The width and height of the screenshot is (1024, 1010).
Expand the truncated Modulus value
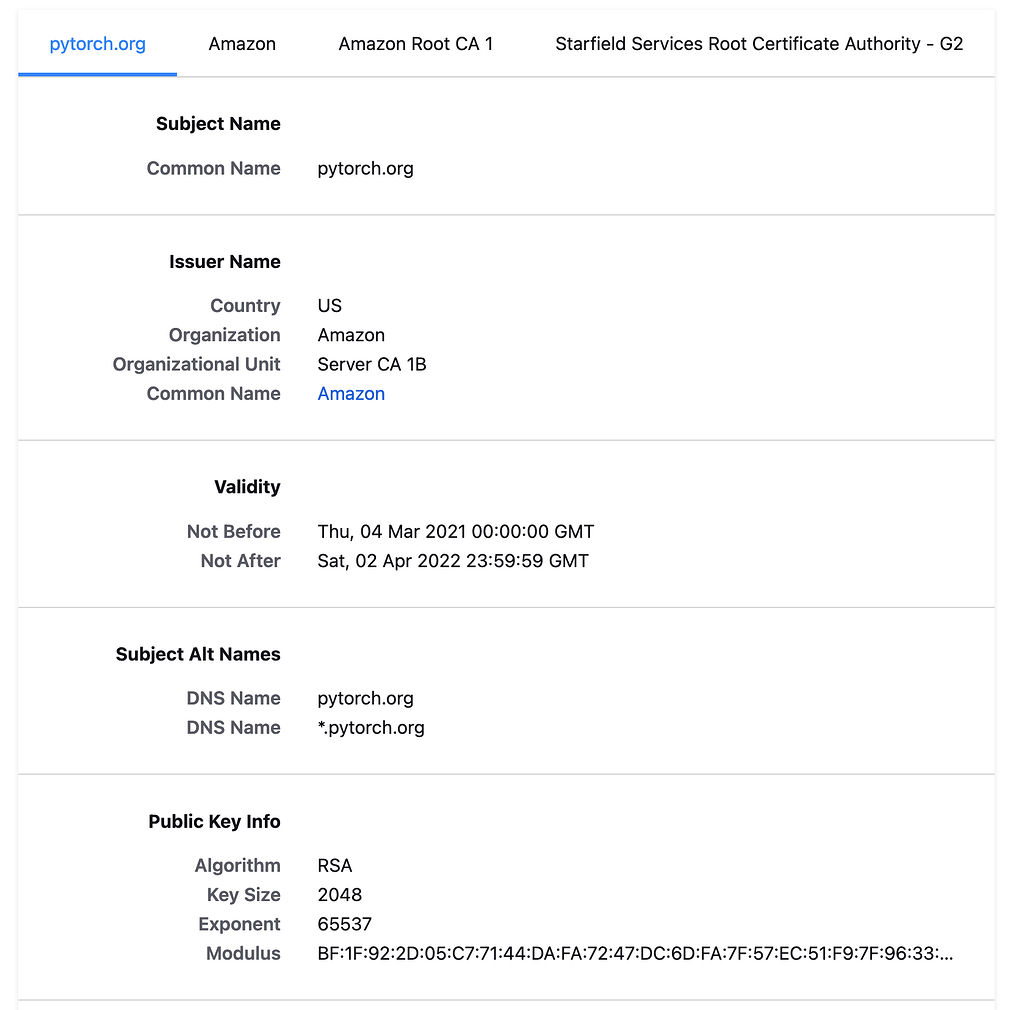635,954
